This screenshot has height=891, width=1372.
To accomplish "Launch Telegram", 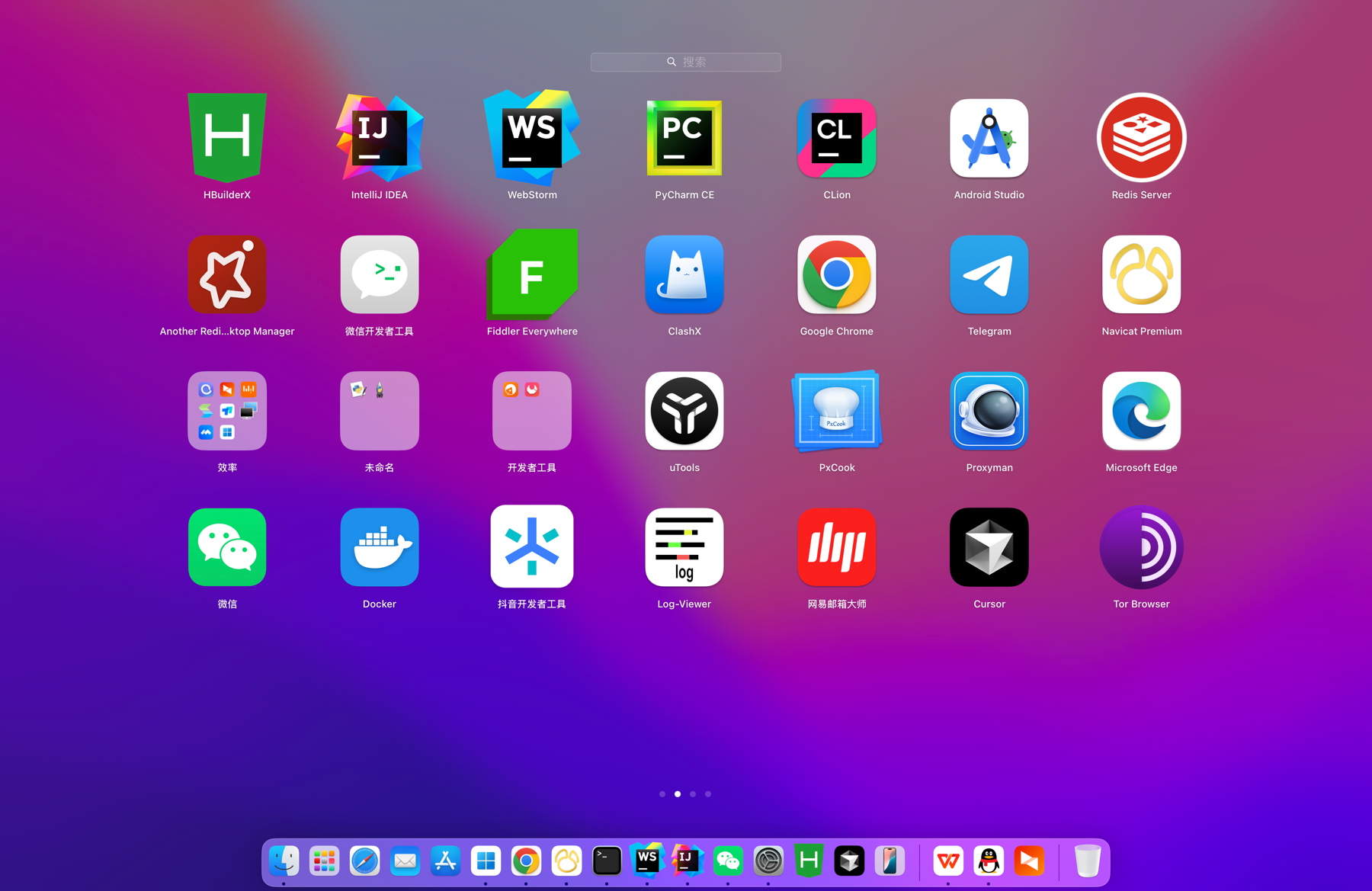I will pyautogui.click(x=989, y=274).
